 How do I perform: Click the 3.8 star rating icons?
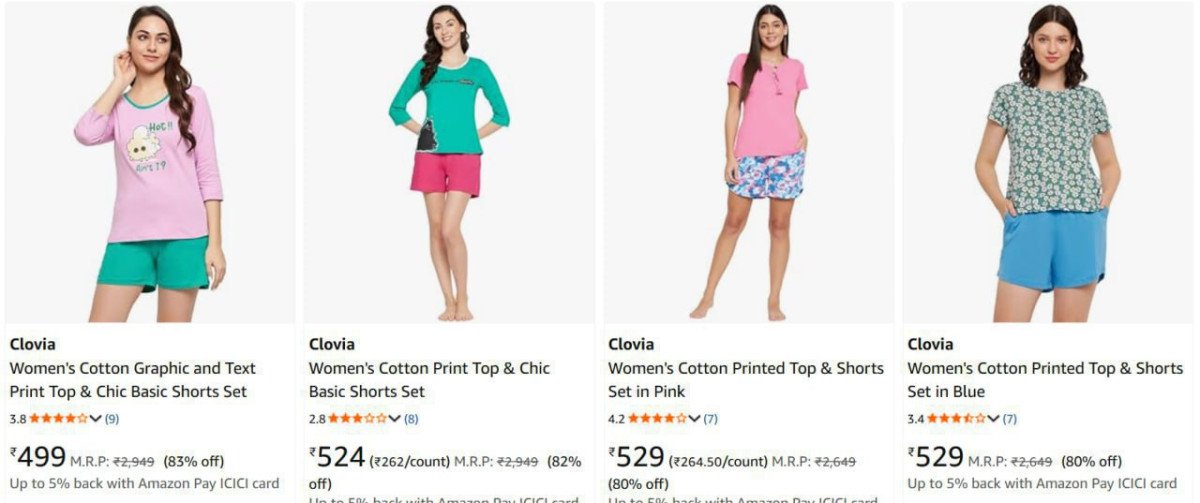coord(58,418)
